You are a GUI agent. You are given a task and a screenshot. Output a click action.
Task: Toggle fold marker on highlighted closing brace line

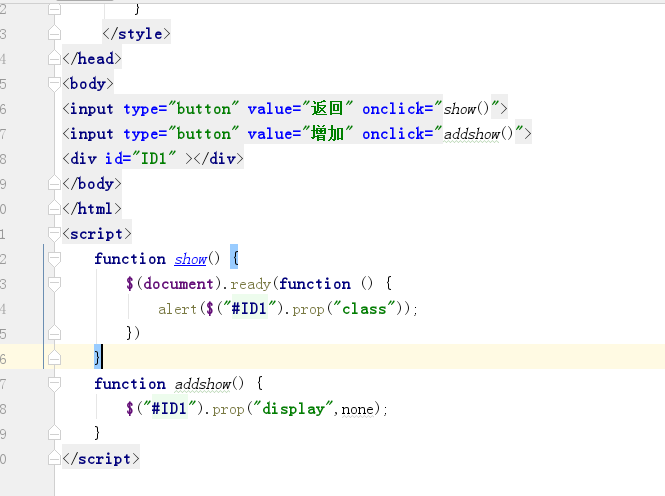pos(54,358)
